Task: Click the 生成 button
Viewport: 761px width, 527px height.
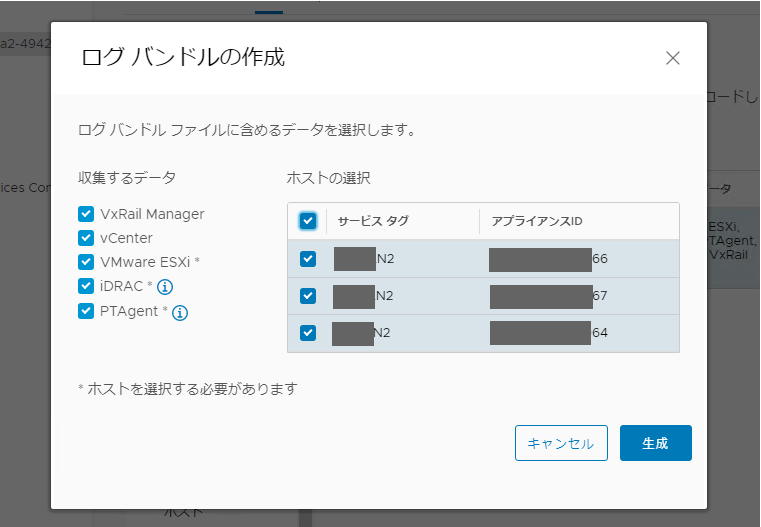Action: [656, 443]
